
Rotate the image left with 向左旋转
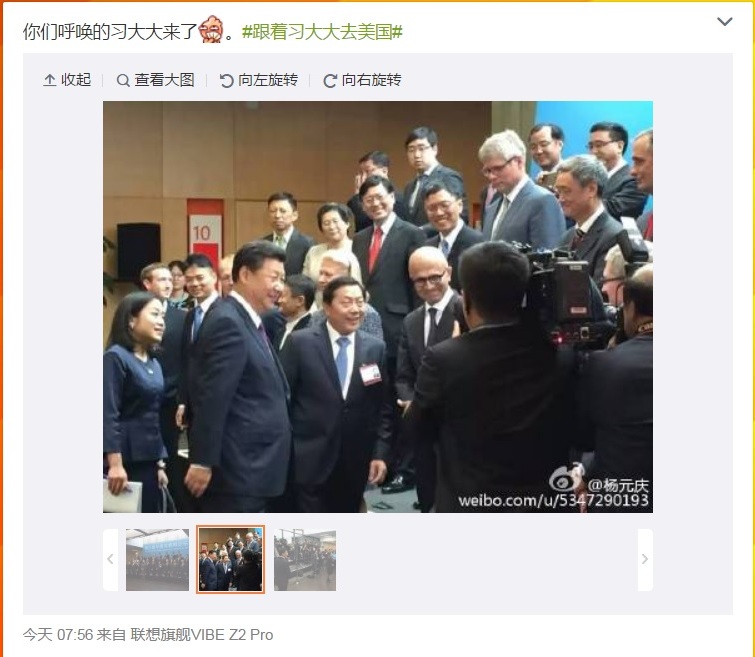tap(259, 80)
